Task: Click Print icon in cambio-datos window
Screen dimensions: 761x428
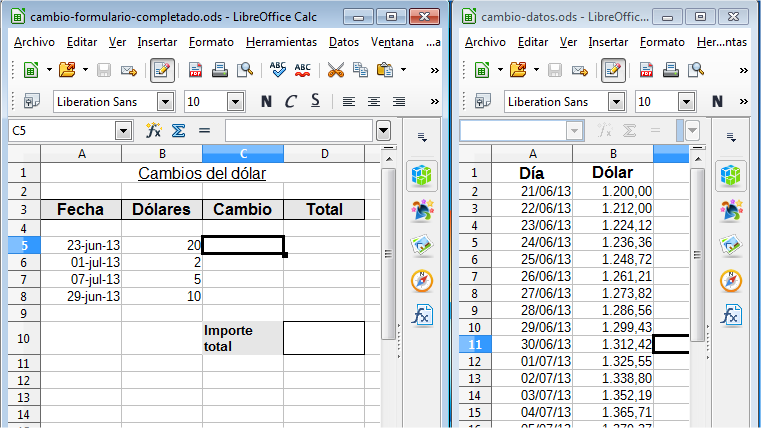Action: 671,70
